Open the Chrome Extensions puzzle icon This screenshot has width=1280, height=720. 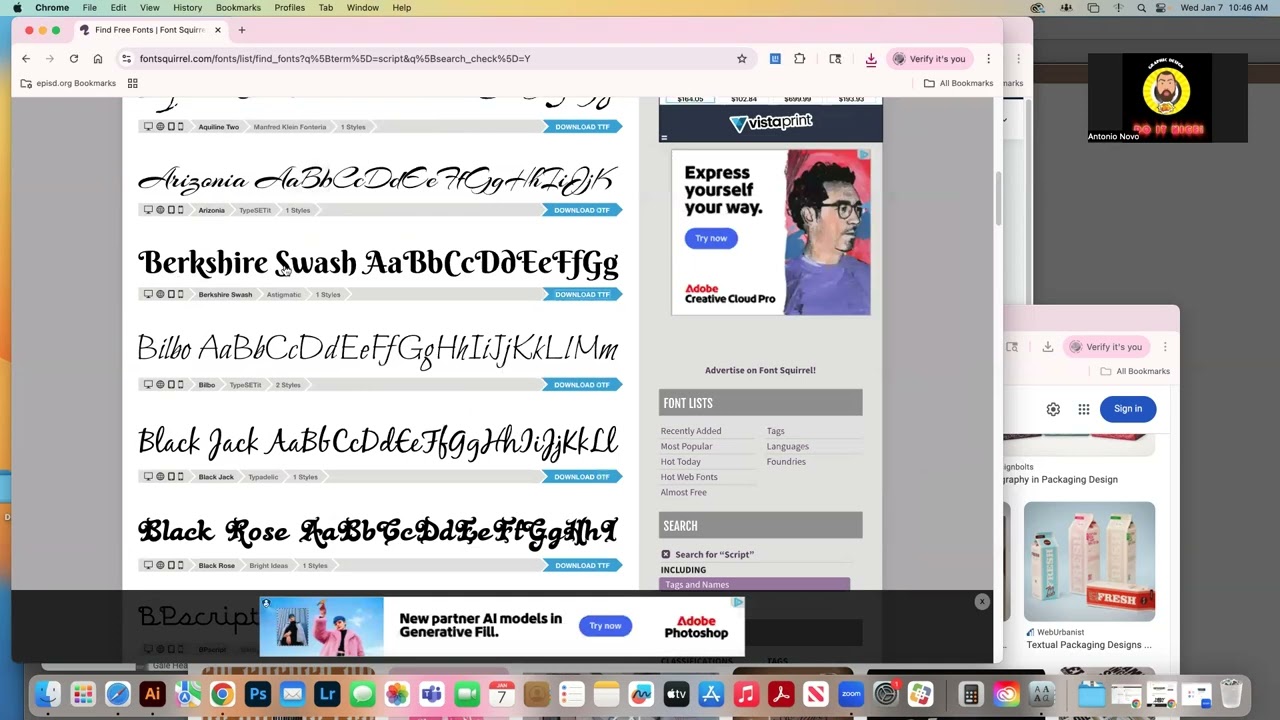800,59
